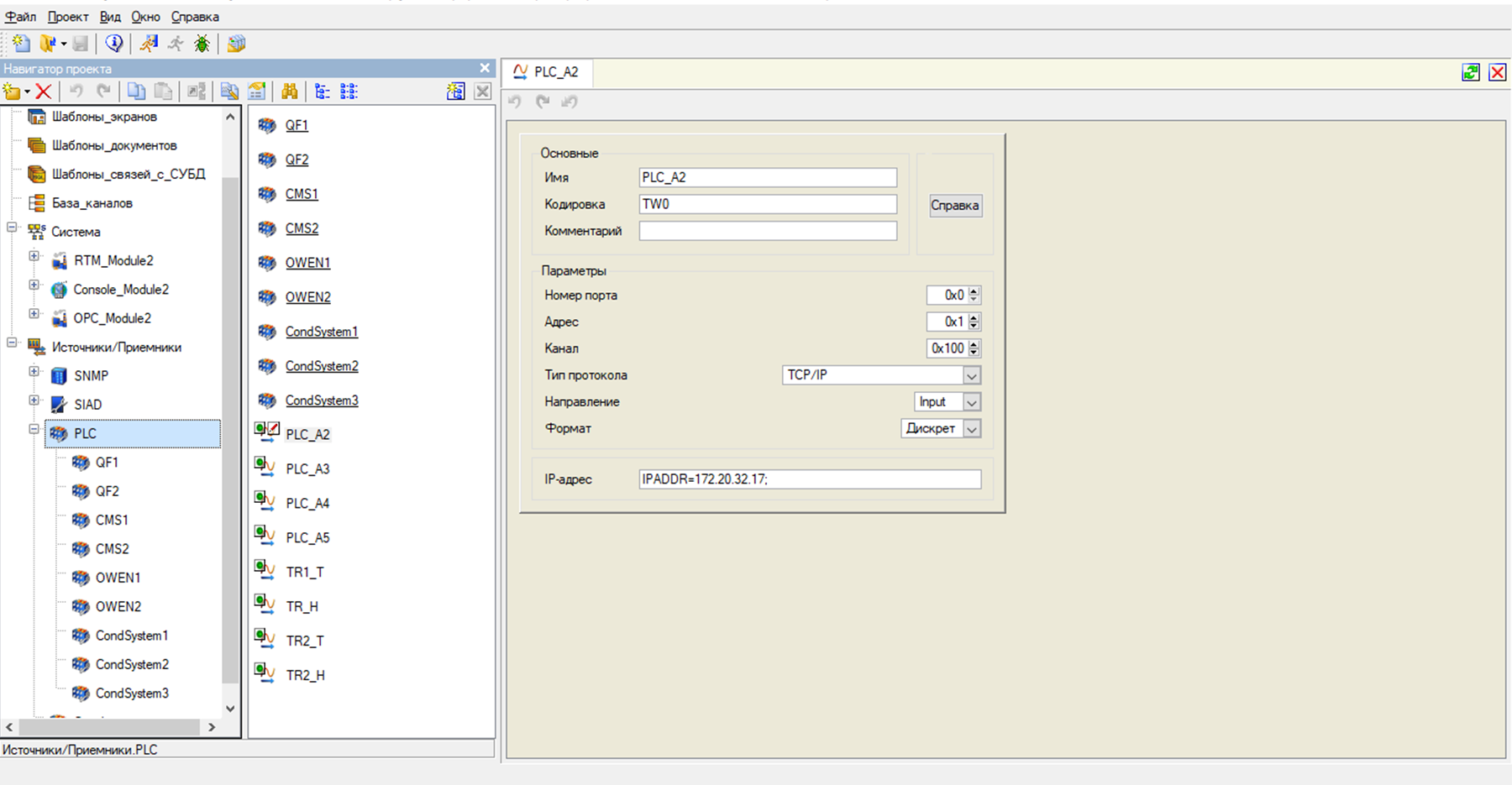The image size is (1512, 785).
Task: Expand the SNMP tree node
Action: coord(34,371)
